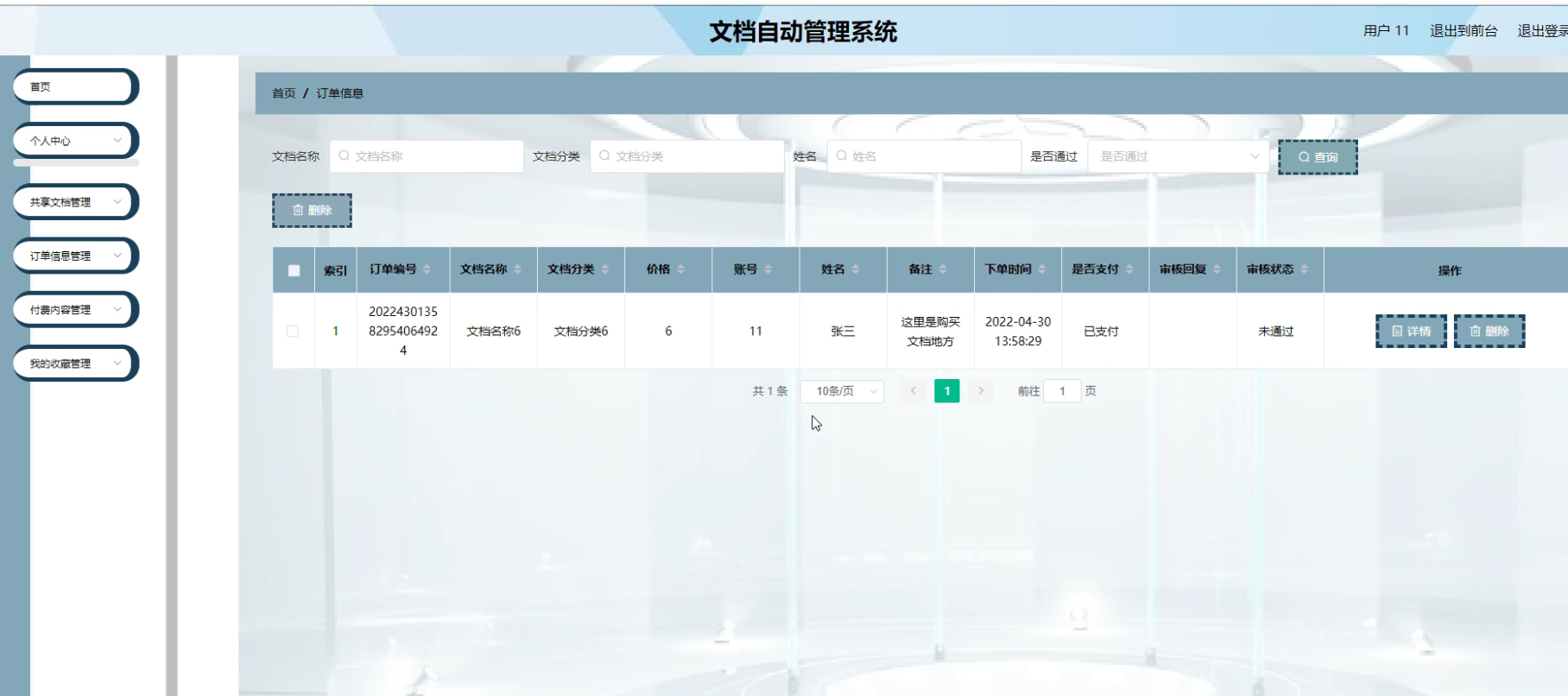Image resolution: width=1568 pixels, height=696 pixels.
Task: Expand the 个人中心 sidebar menu
Action: click(76, 141)
